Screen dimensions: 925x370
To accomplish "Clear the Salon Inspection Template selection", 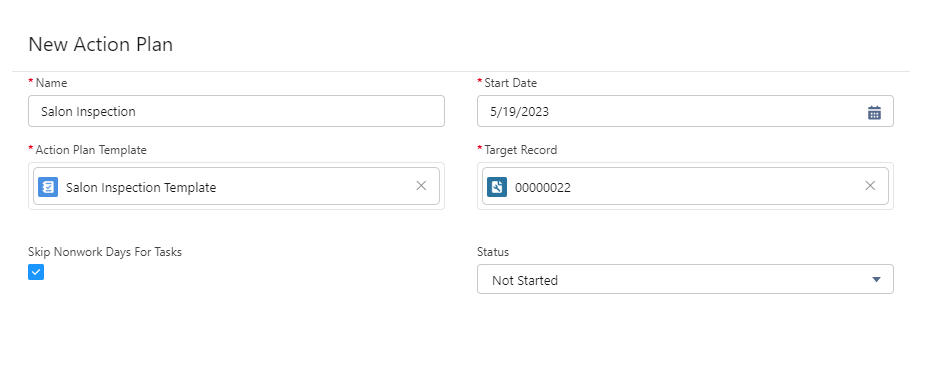I will click(x=421, y=186).
